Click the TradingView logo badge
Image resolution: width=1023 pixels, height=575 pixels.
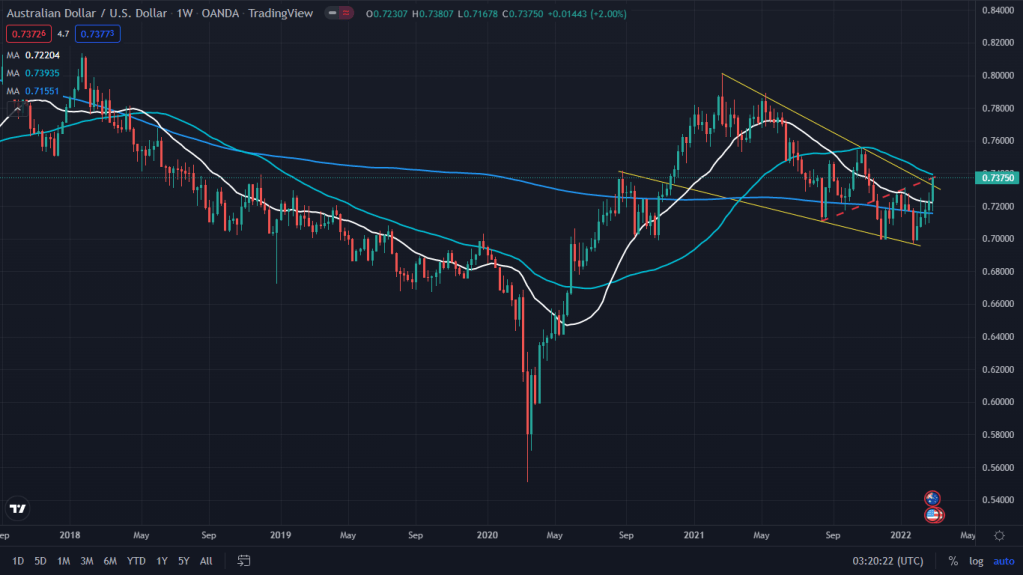(x=17, y=509)
